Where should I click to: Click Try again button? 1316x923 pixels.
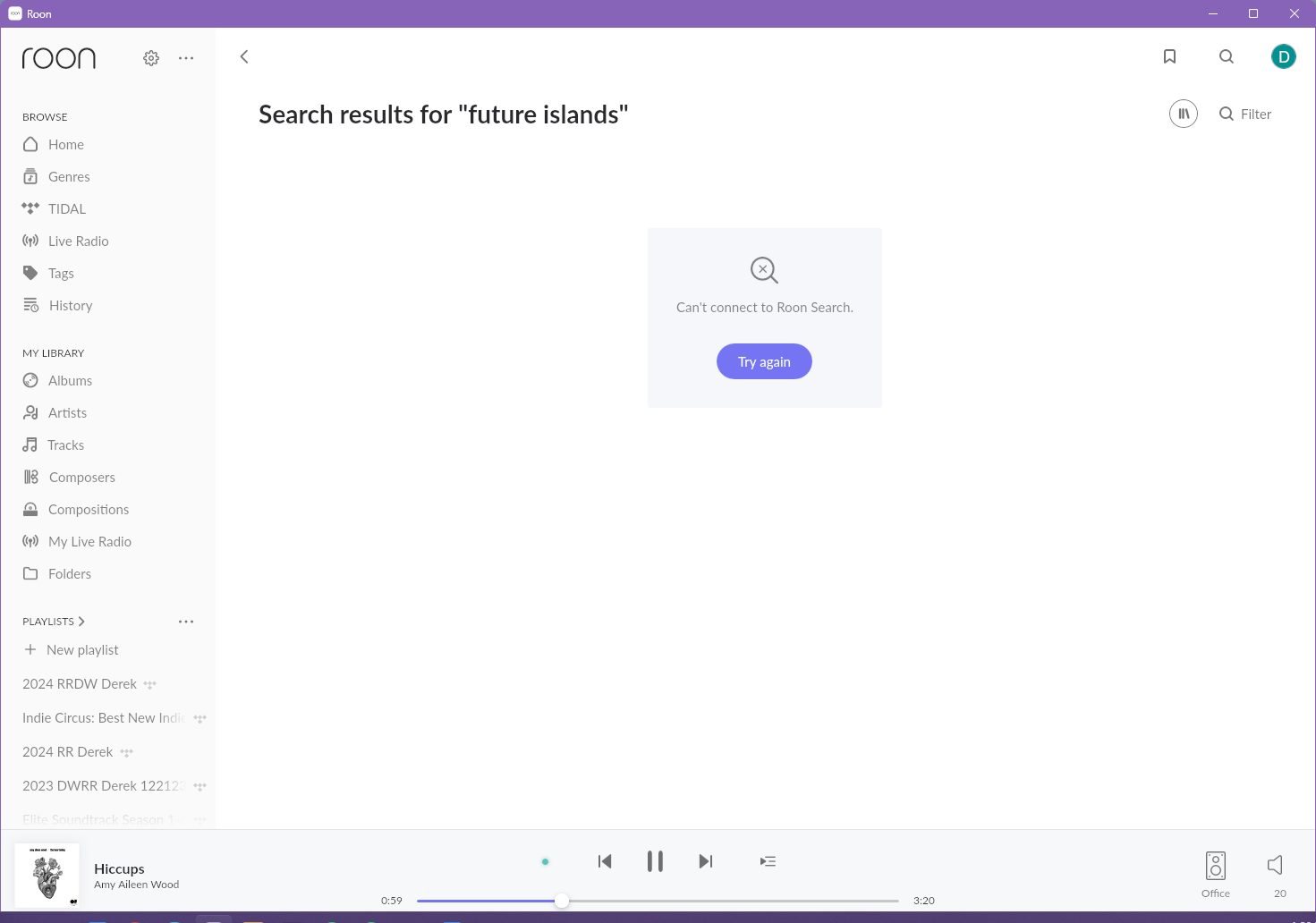(764, 361)
